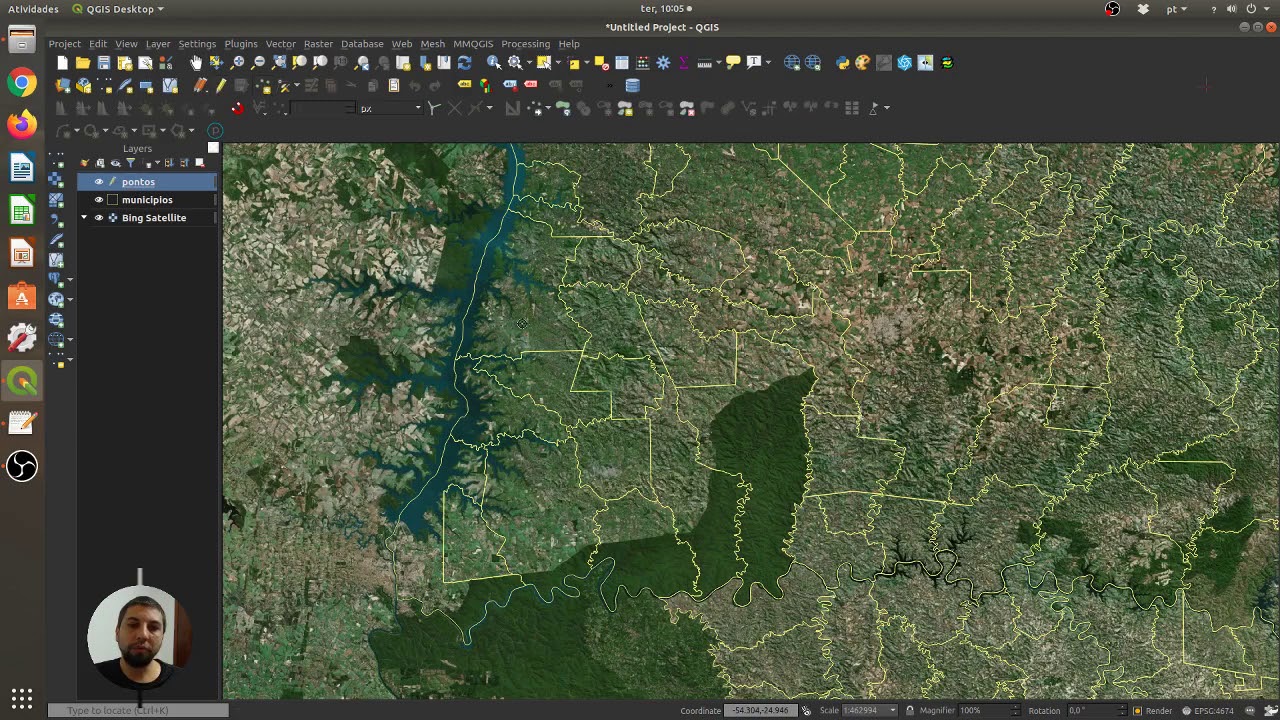Screen dimensions: 1280x720
Task: Focus the Type to locate search box
Action: [138, 710]
